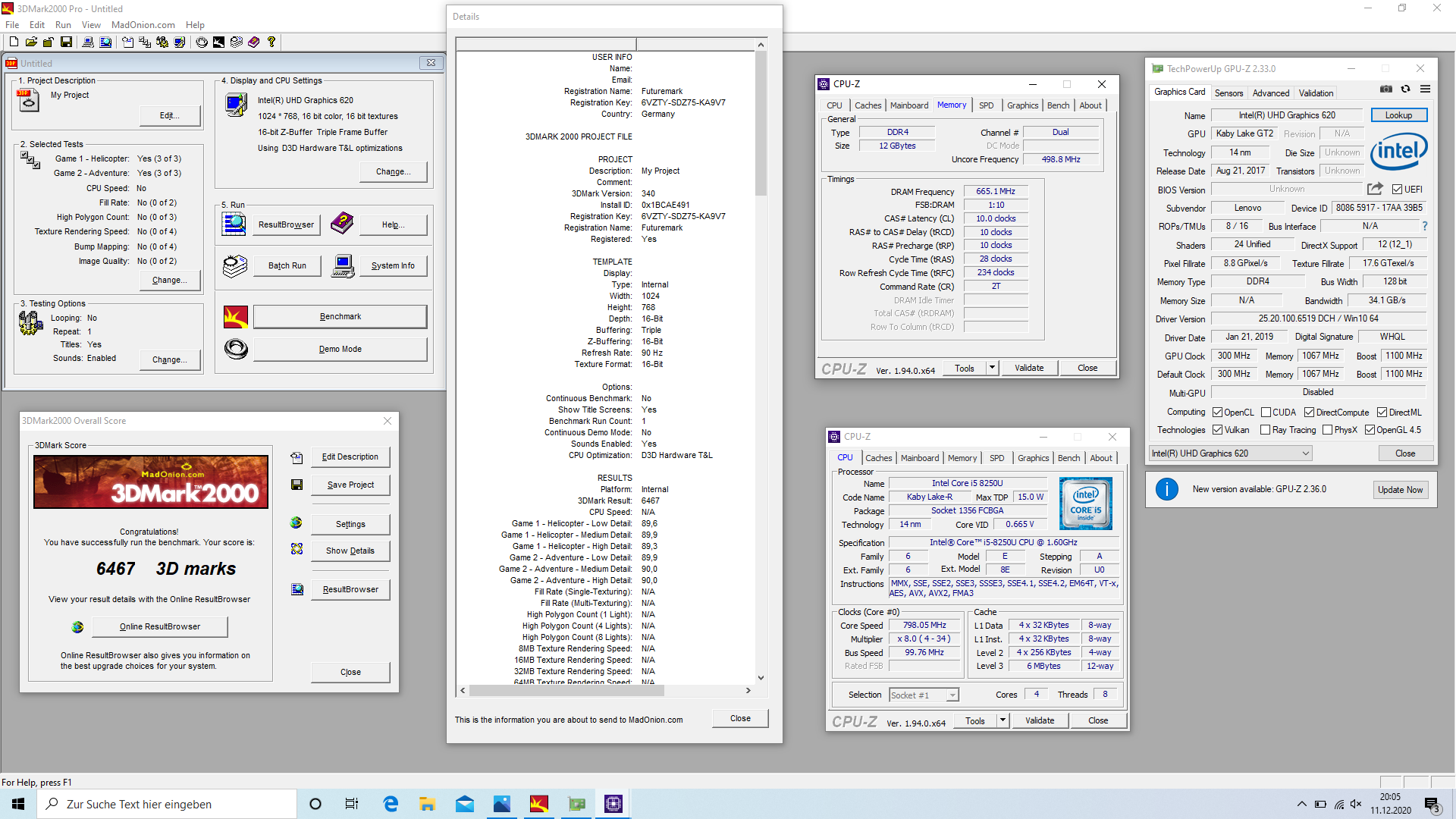This screenshot has width=1456, height=819.
Task: Click the Update Now button
Action: pyautogui.click(x=1400, y=490)
